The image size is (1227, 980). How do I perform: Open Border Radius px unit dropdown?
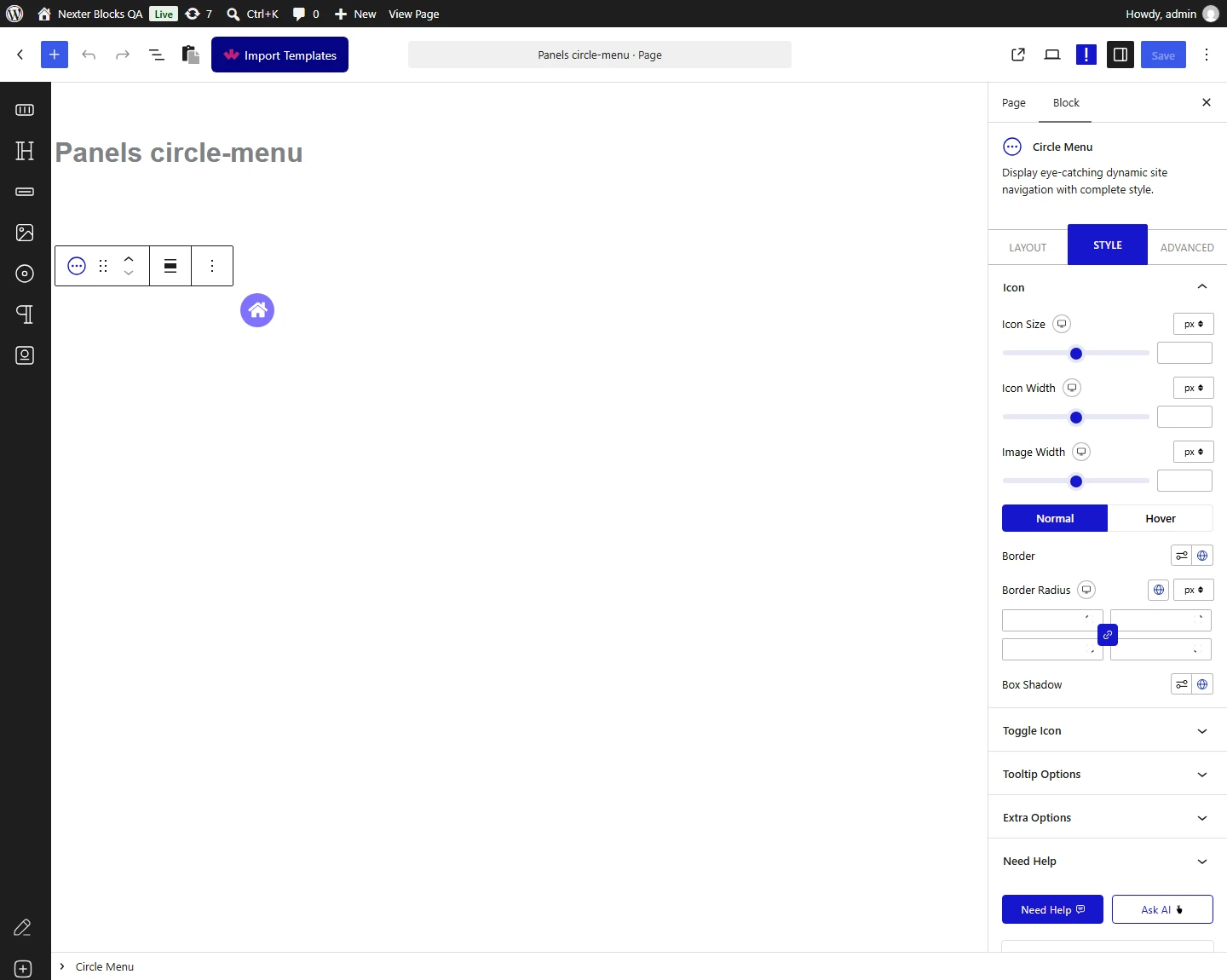coord(1194,590)
